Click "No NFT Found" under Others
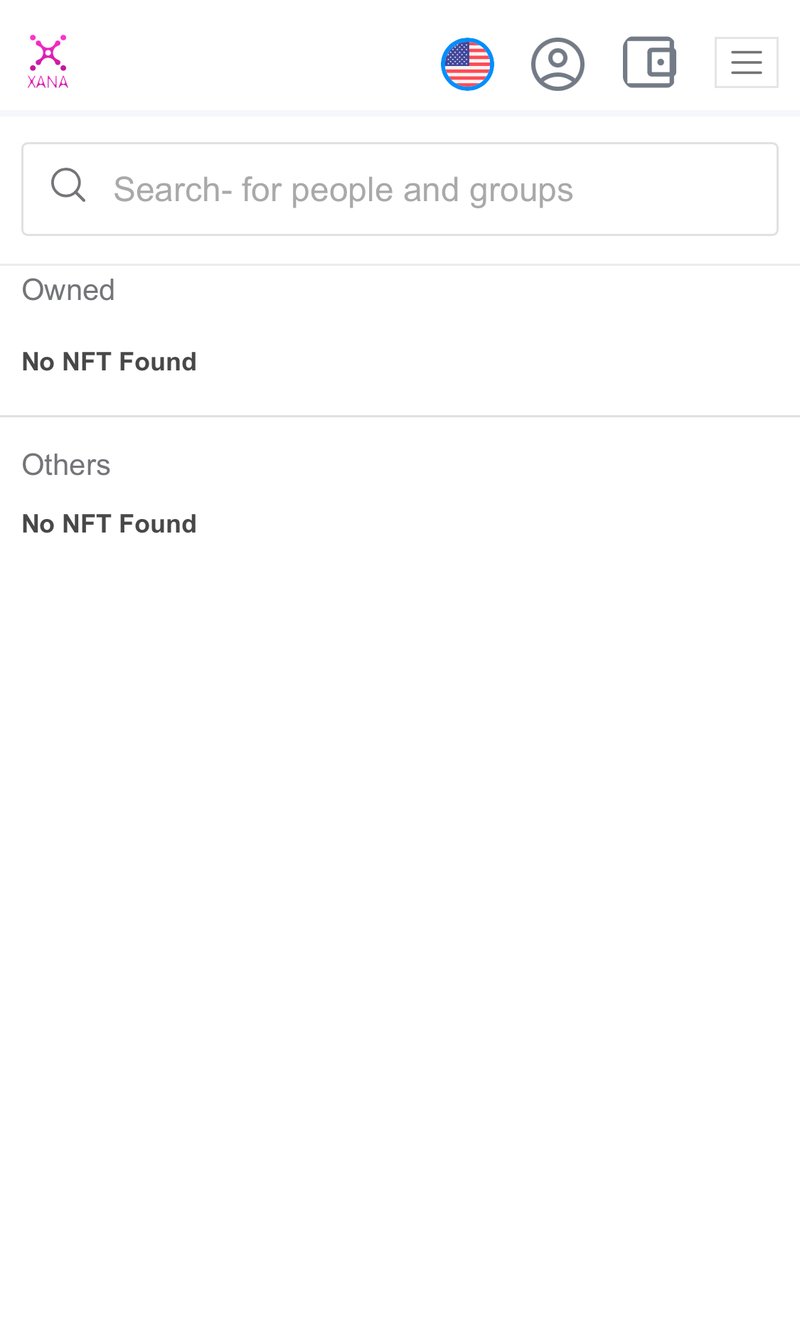The image size is (800, 1331). point(109,524)
